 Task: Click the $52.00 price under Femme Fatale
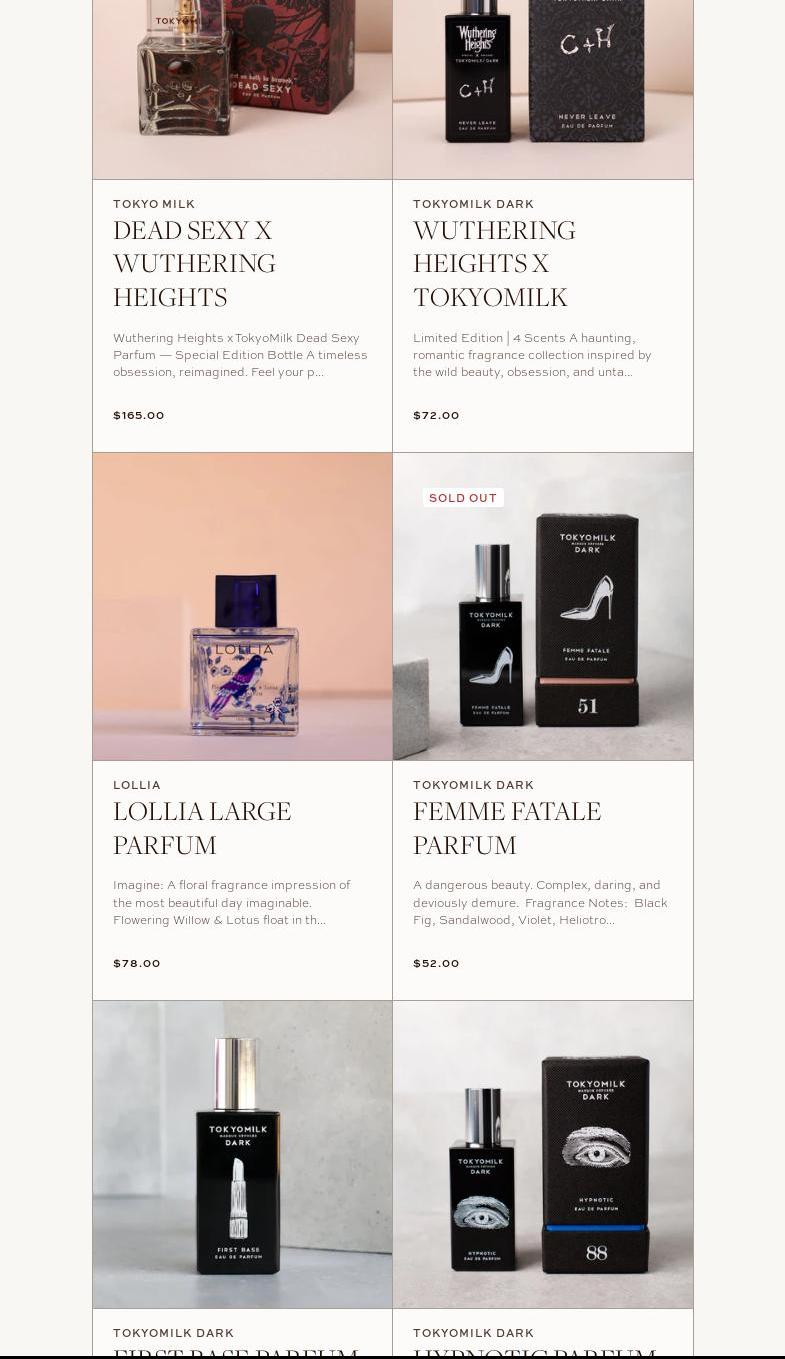[436, 963]
